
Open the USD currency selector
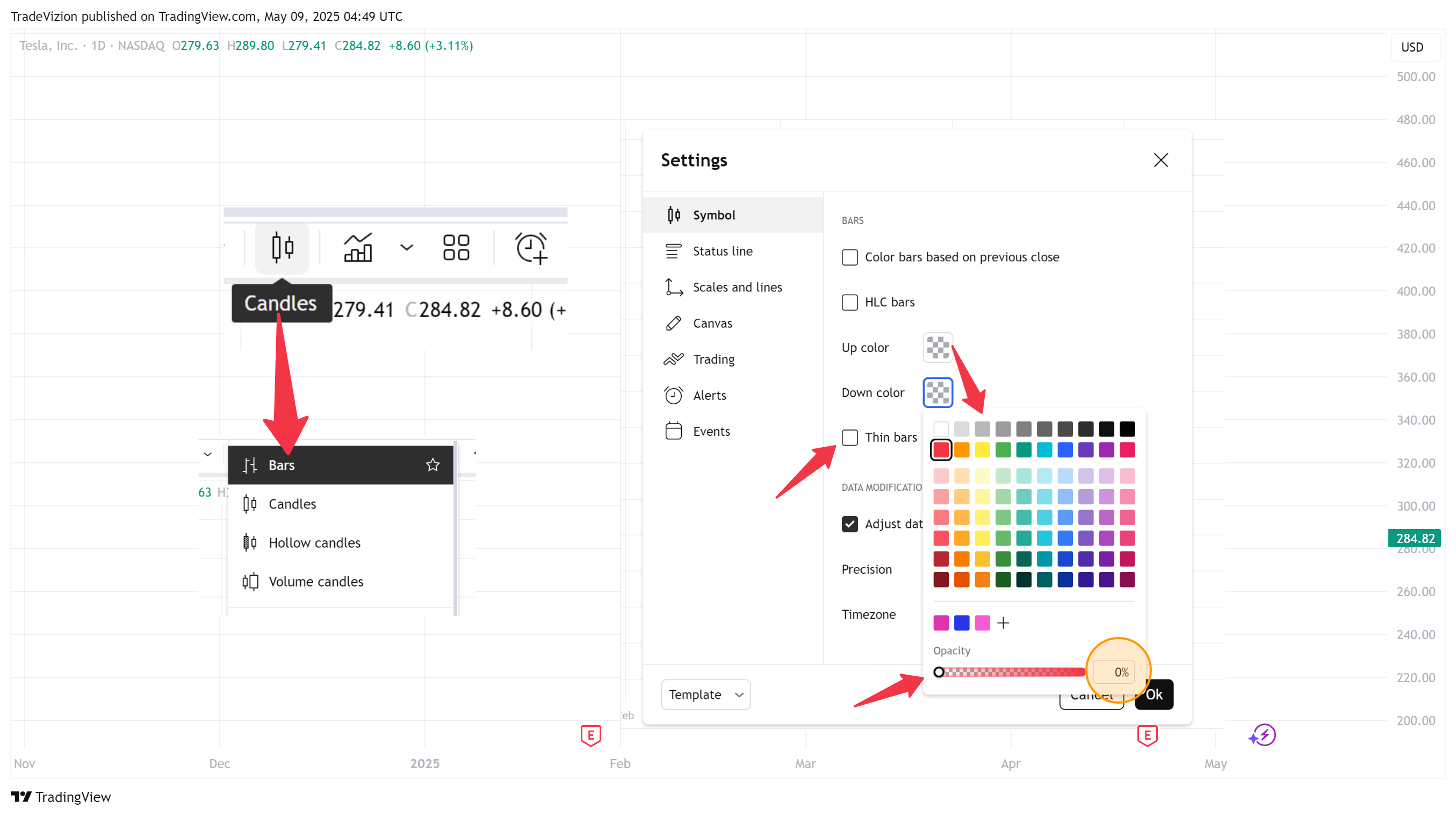pyautogui.click(x=1412, y=47)
